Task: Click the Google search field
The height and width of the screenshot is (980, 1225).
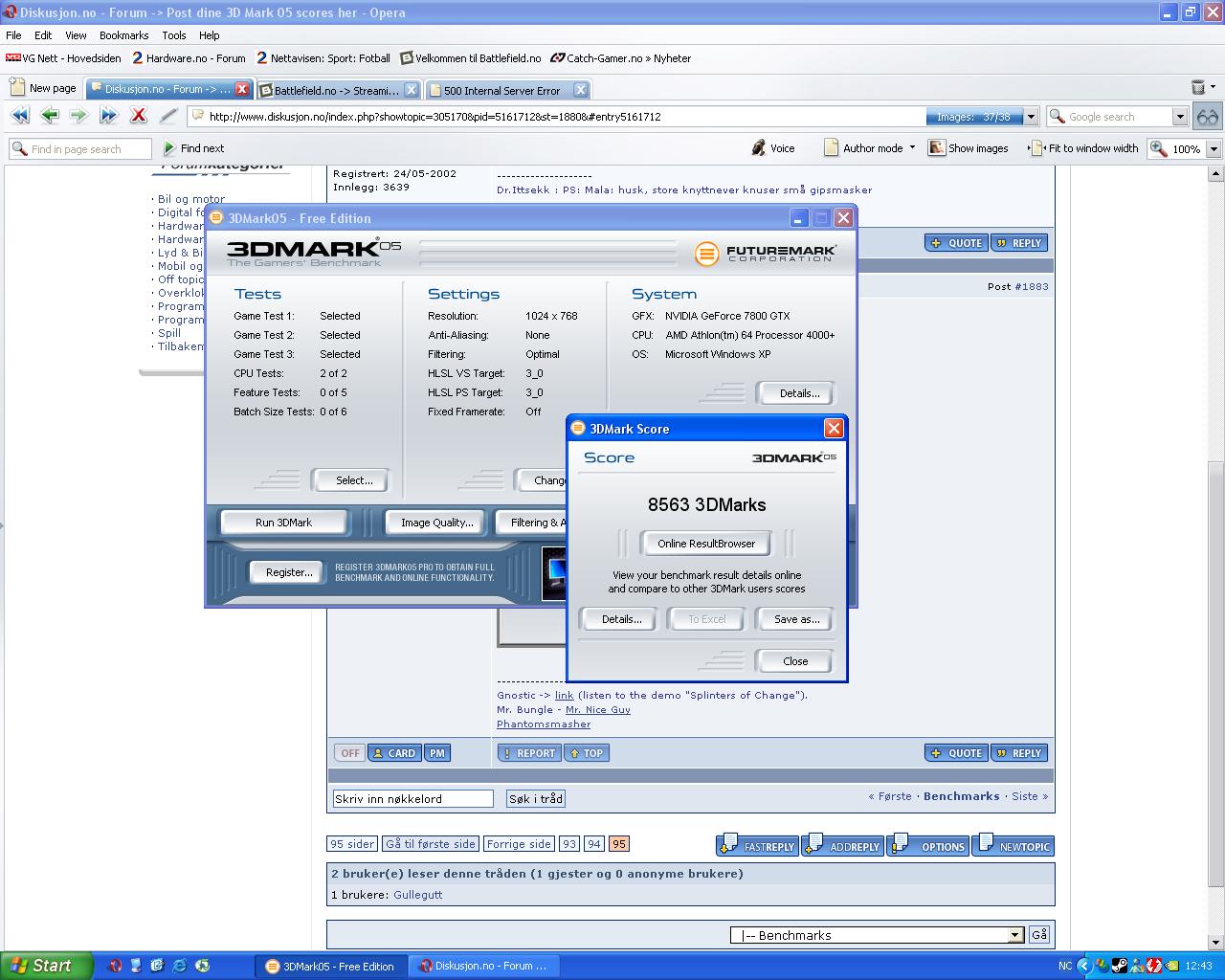Action: (x=1110, y=117)
